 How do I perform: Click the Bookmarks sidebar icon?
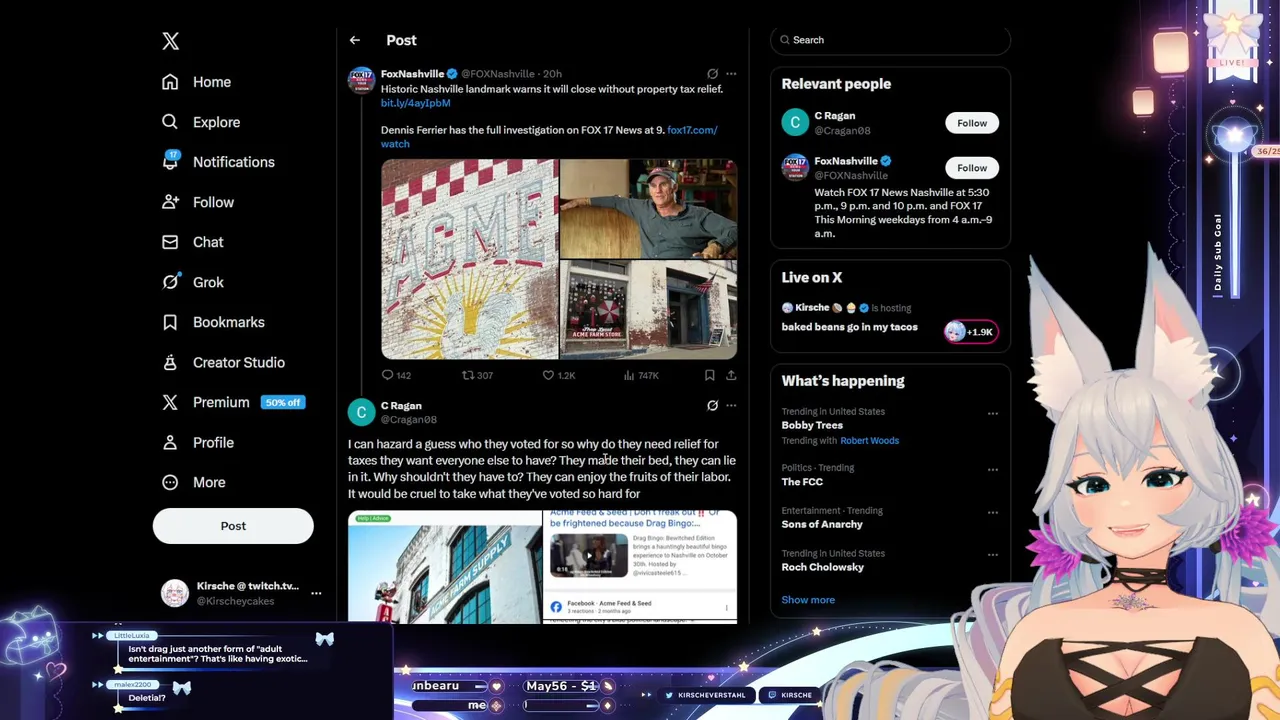pos(170,322)
